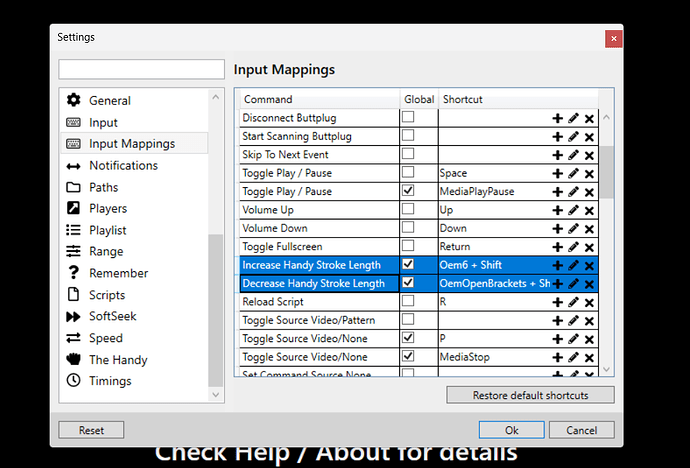This screenshot has height=468, width=690.
Task: Click the Shortcut column header
Action: (x=518, y=99)
